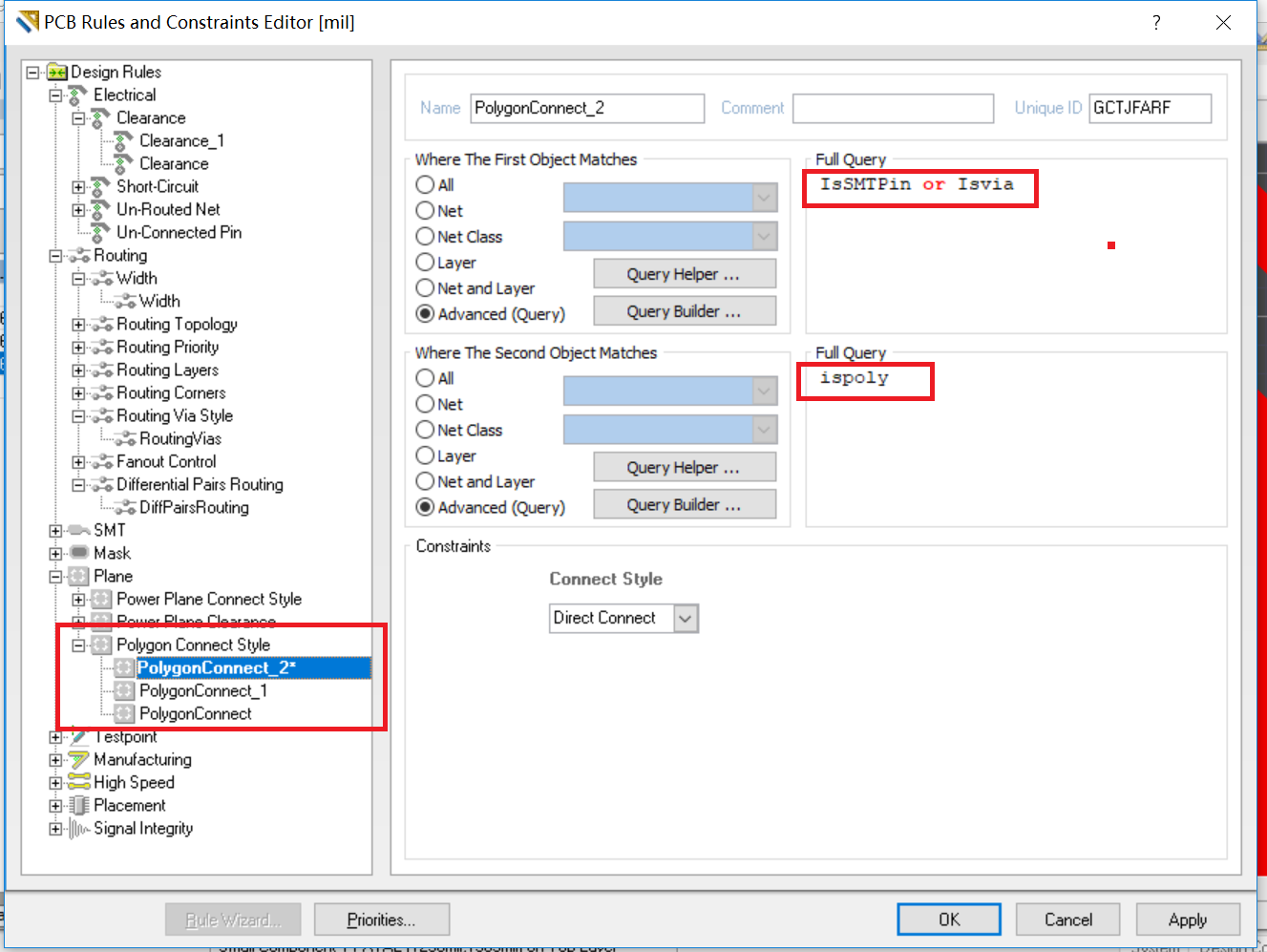Click the Routing category icon
Viewport: 1267px width, 952px height.
pyautogui.click(x=80, y=256)
